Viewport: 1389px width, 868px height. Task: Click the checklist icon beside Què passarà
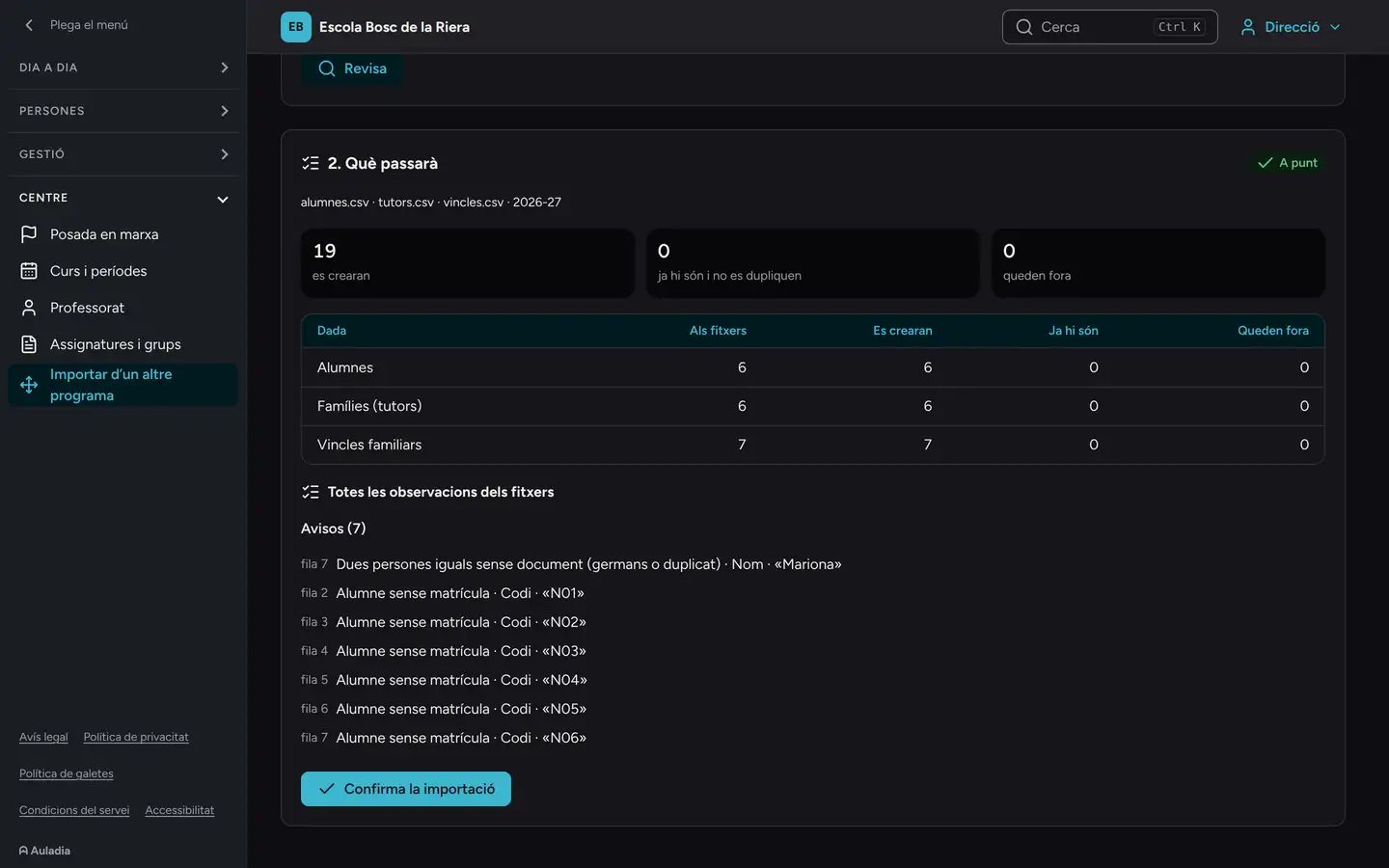point(311,163)
